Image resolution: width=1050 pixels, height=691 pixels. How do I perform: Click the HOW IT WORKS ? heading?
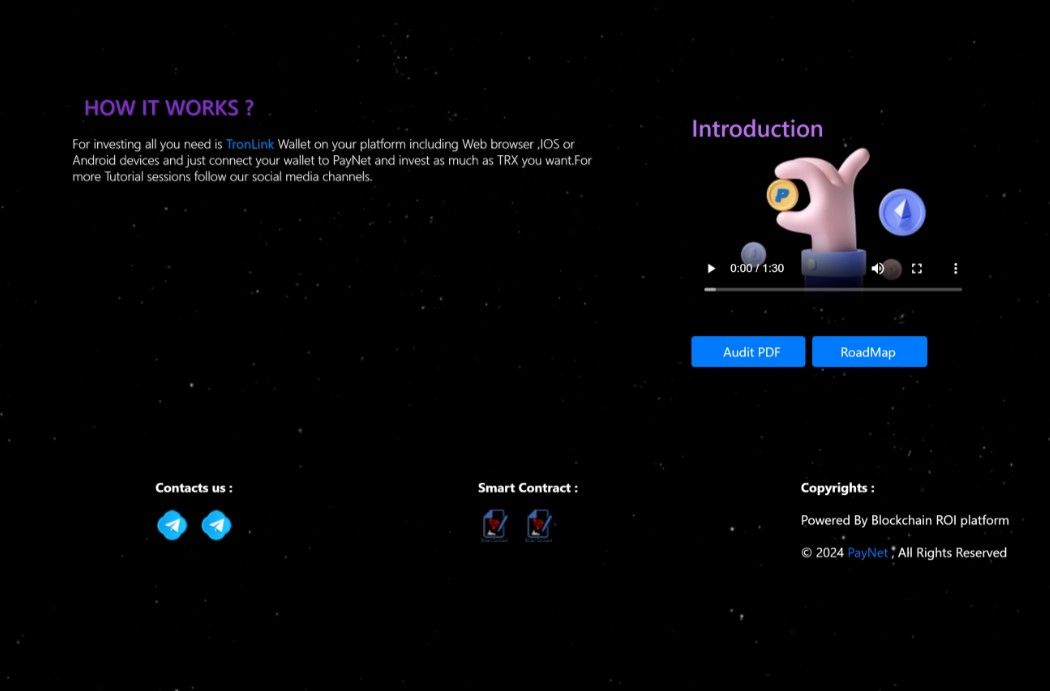pos(168,108)
